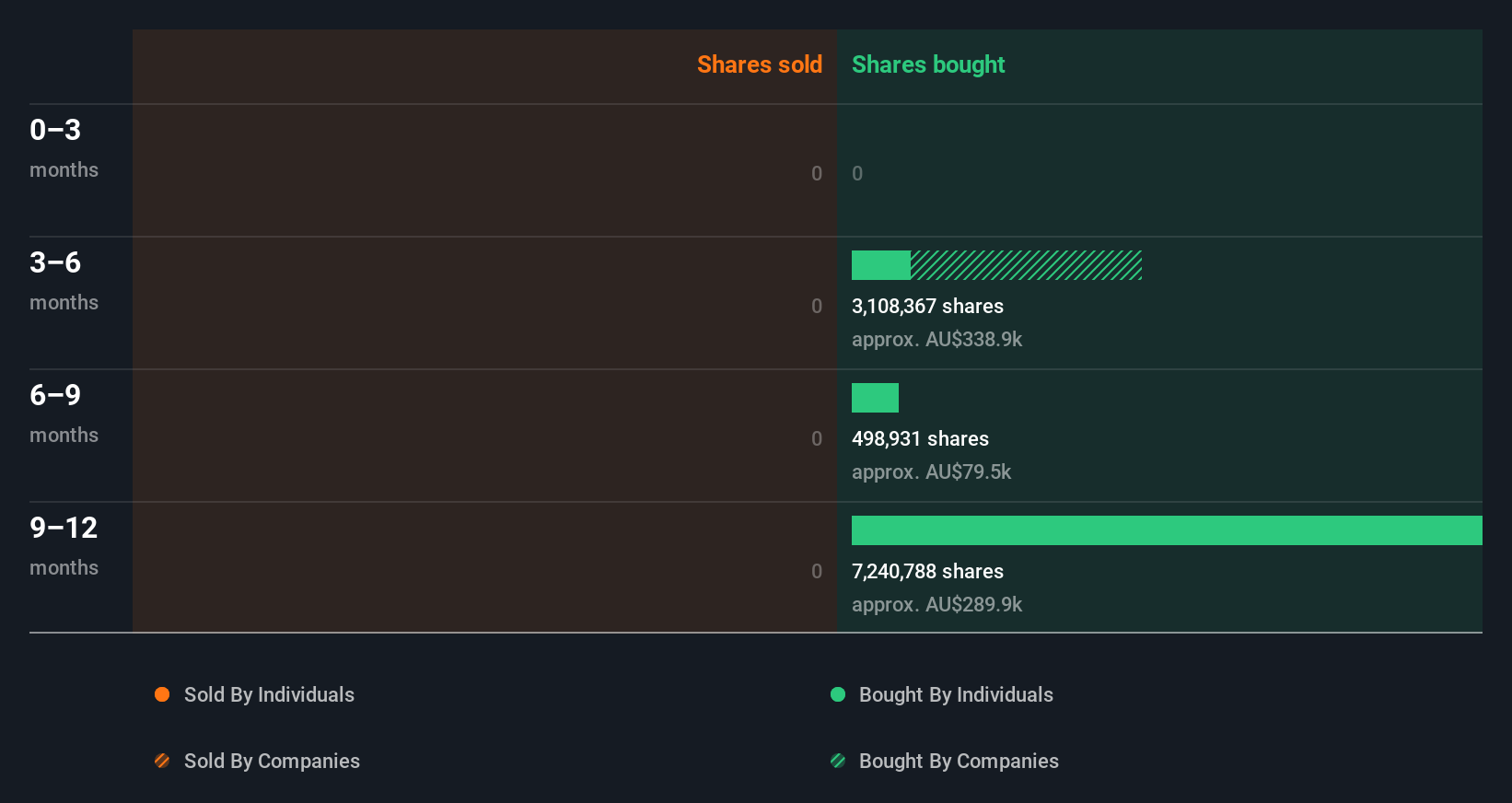Click the 9–12 months row label
Image resolution: width=1512 pixels, height=803 pixels.
(64, 546)
